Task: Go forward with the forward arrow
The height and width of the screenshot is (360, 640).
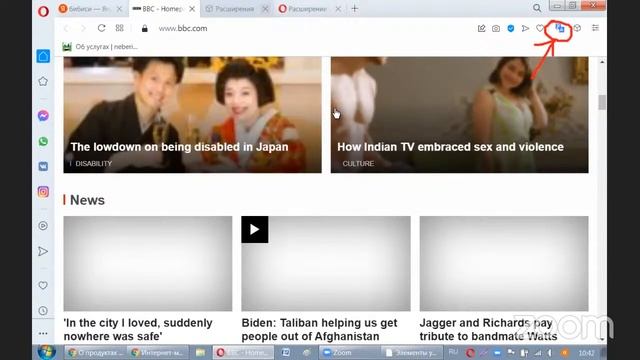Action: 83,28
